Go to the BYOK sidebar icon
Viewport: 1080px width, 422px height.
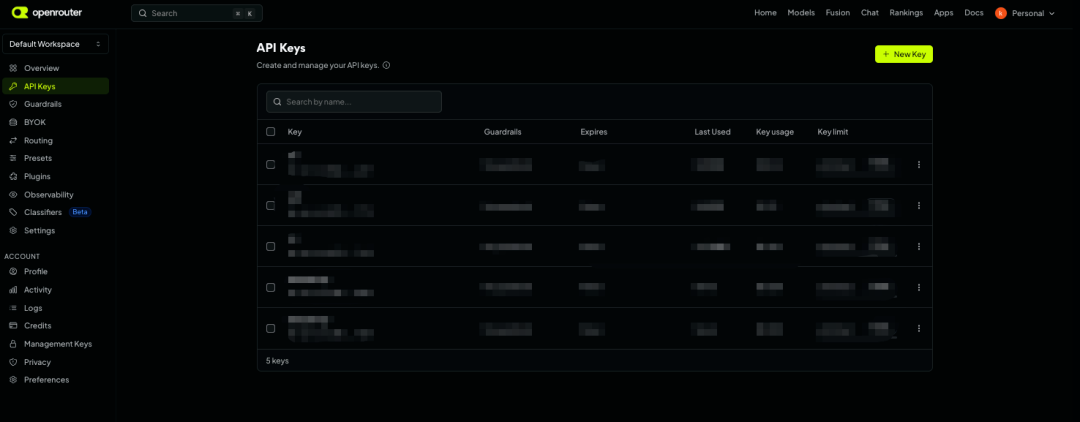(x=13, y=122)
